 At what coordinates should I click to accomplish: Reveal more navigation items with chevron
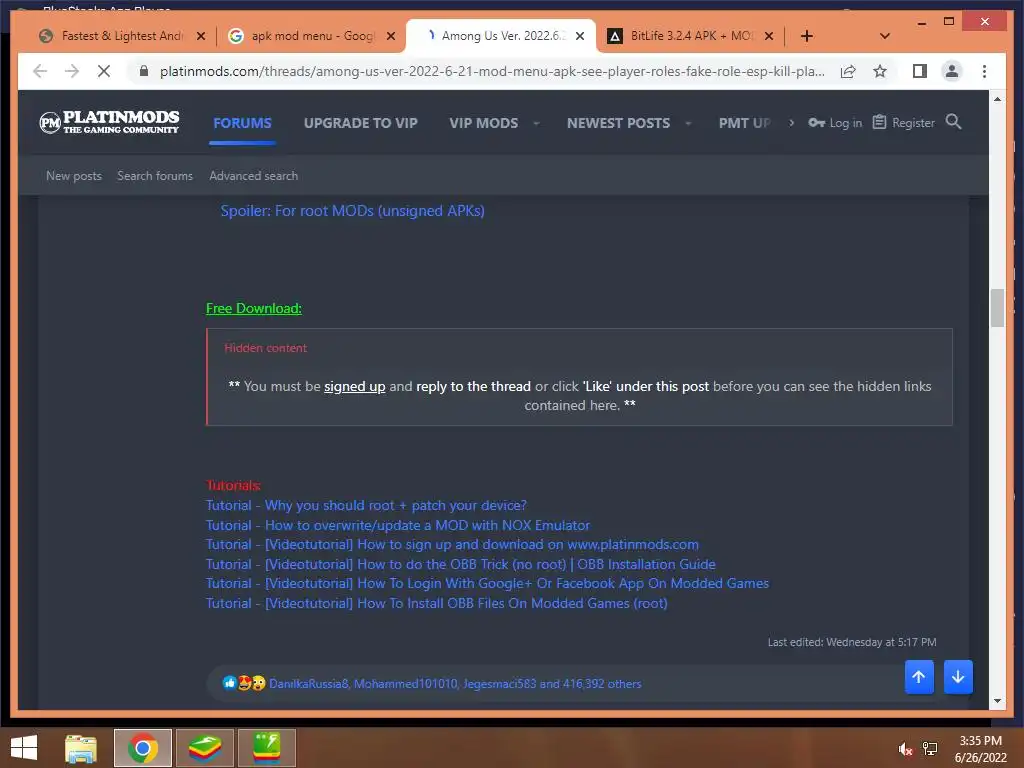click(x=792, y=123)
